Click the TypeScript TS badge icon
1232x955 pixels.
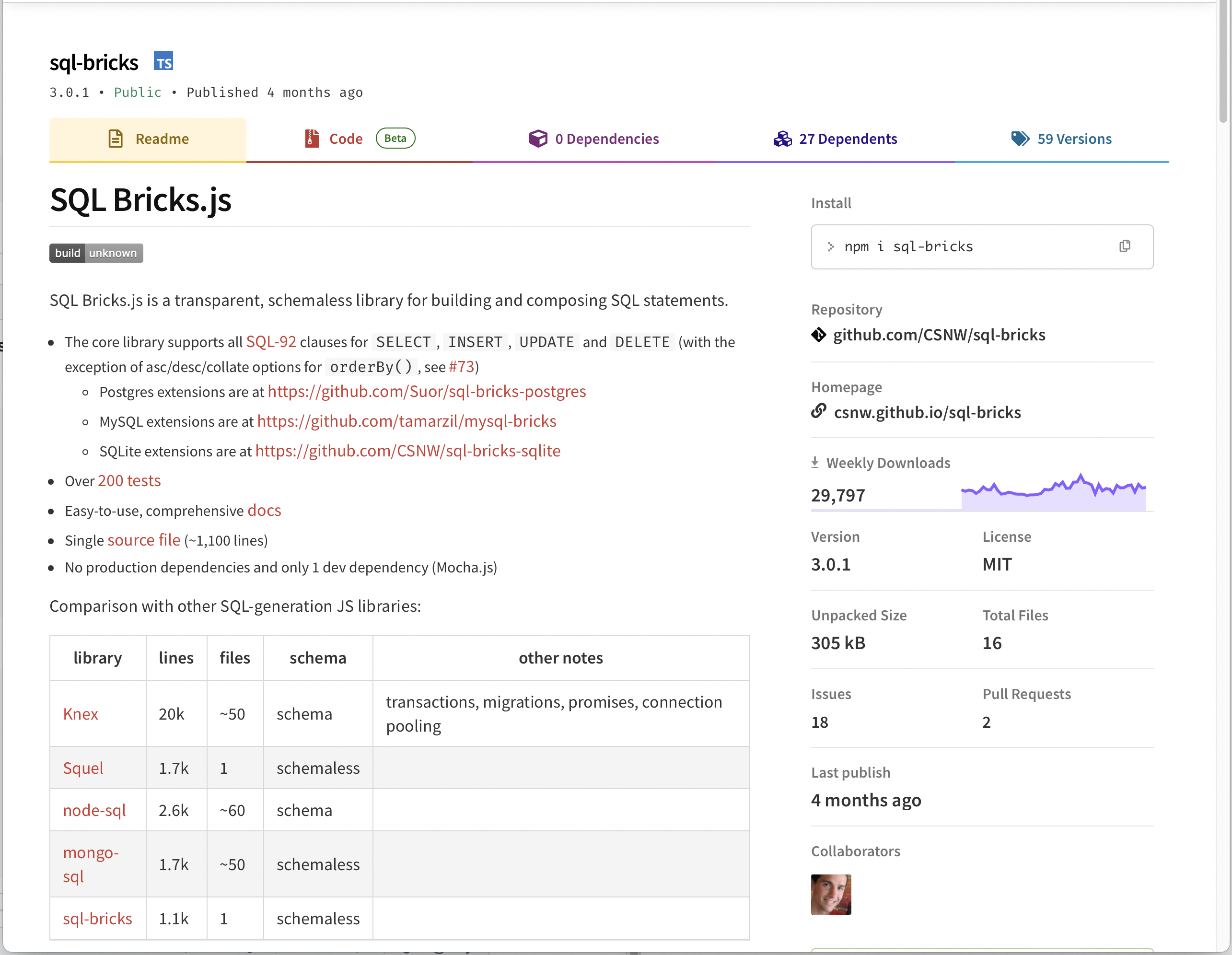click(x=163, y=61)
